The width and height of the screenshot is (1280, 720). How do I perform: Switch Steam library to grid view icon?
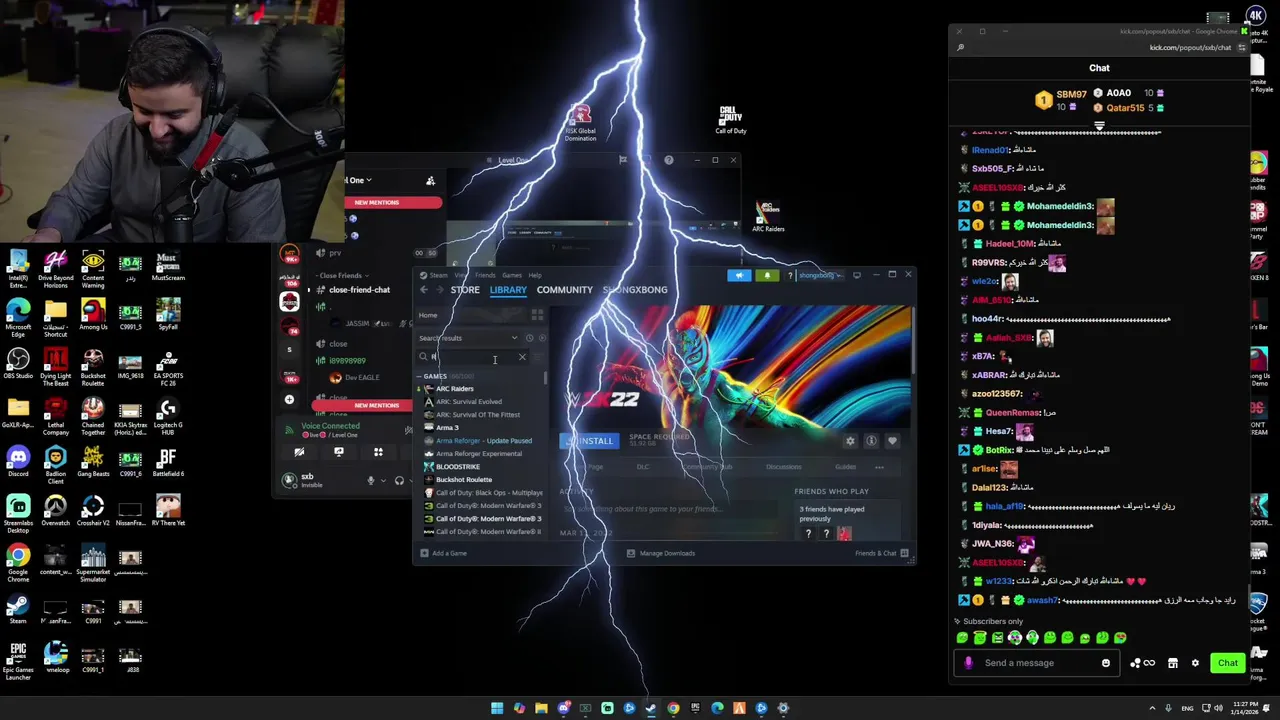tap(537, 315)
